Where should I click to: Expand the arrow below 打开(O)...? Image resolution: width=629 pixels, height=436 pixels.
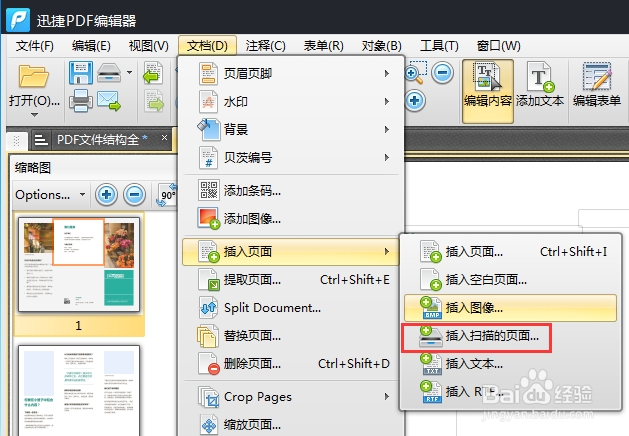click(x=34, y=115)
